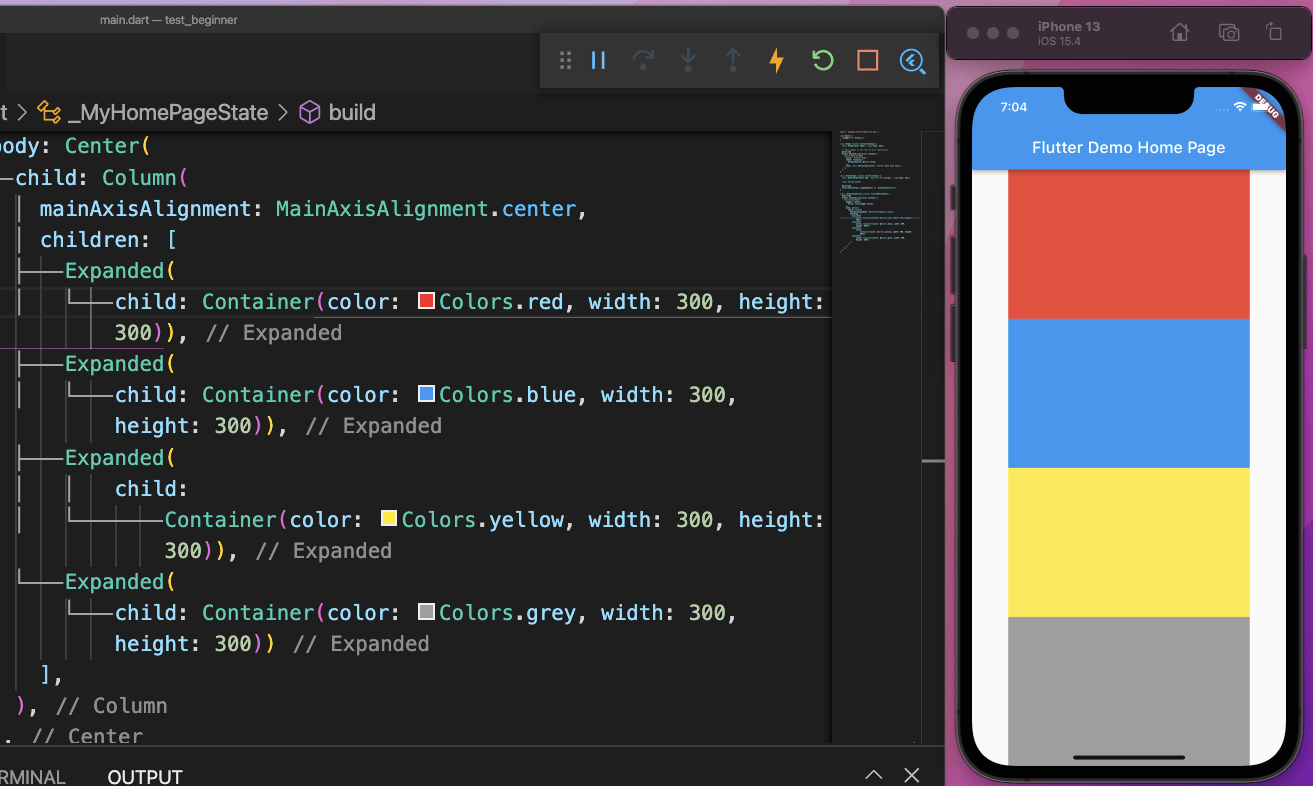Pause debugging in the debug toolbar
The height and width of the screenshot is (786, 1313).
click(x=598, y=60)
